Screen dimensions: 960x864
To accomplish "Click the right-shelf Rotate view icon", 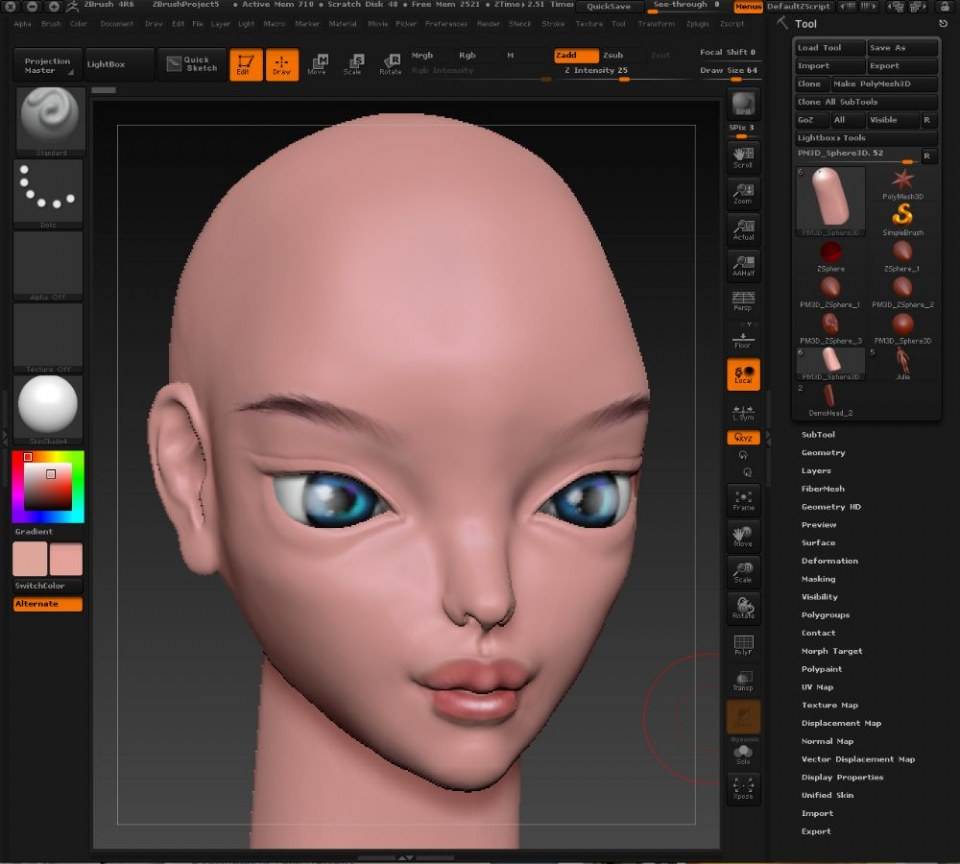I will pos(743,608).
